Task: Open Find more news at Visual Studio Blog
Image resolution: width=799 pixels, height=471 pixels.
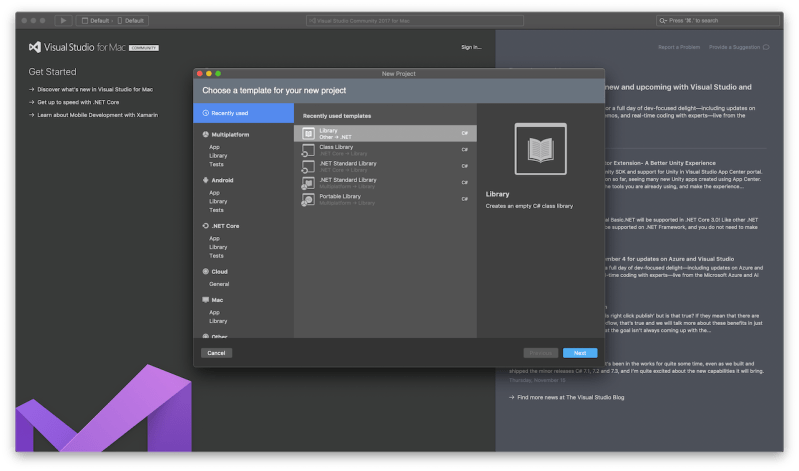Action: 571,397
